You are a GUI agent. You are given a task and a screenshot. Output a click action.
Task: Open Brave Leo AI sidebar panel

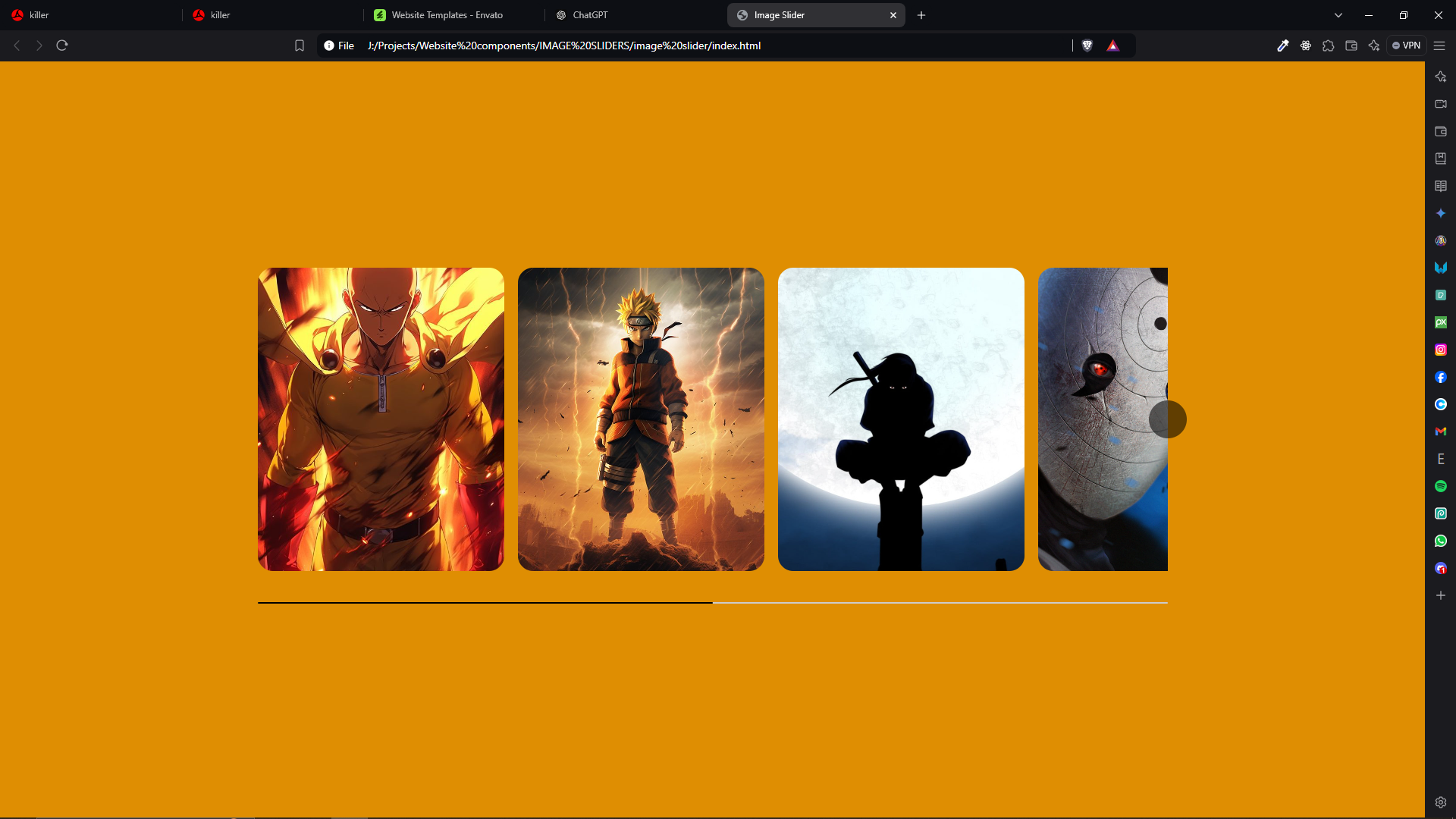point(1441,77)
